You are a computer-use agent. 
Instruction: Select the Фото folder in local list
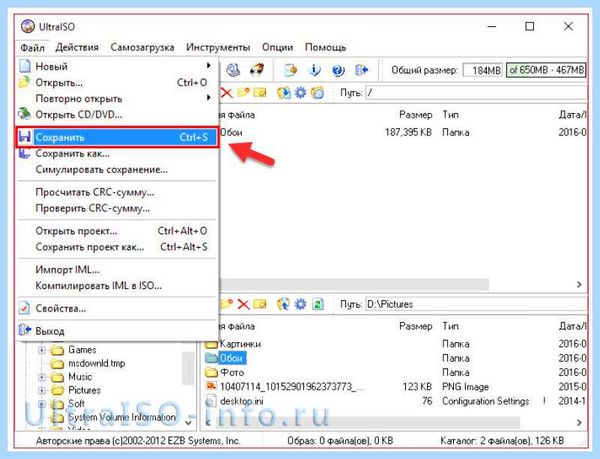[232, 372]
